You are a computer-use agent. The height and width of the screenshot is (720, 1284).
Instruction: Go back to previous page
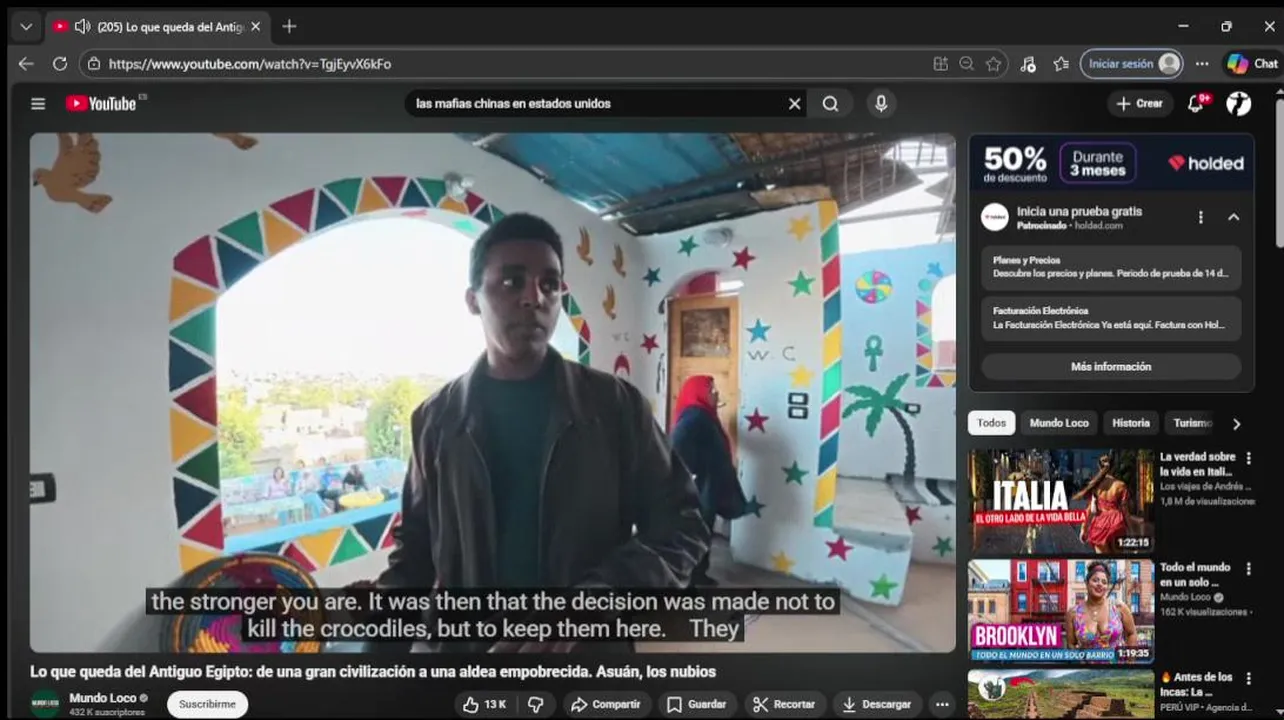click(26, 64)
